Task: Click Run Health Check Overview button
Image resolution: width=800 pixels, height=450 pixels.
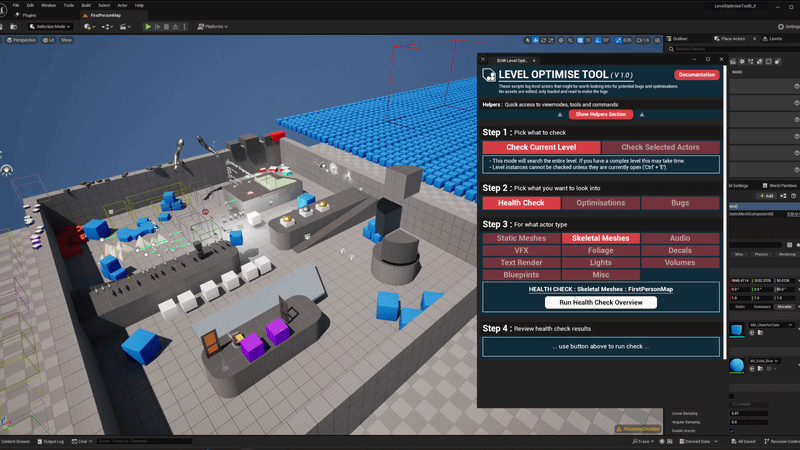Action: tap(601, 303)
